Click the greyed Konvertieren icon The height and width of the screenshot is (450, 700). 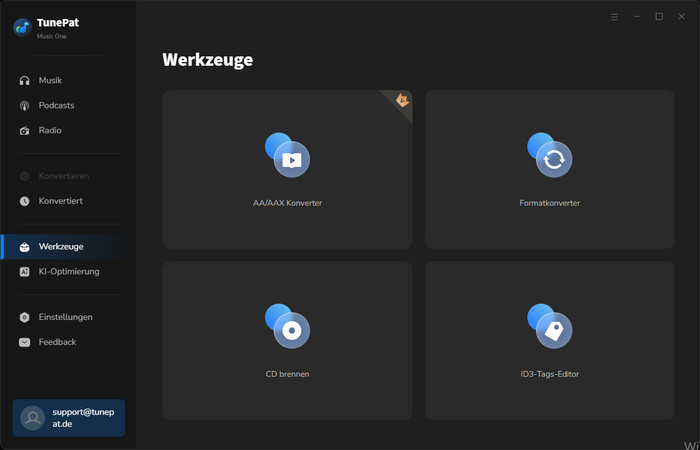pos(25,176)
